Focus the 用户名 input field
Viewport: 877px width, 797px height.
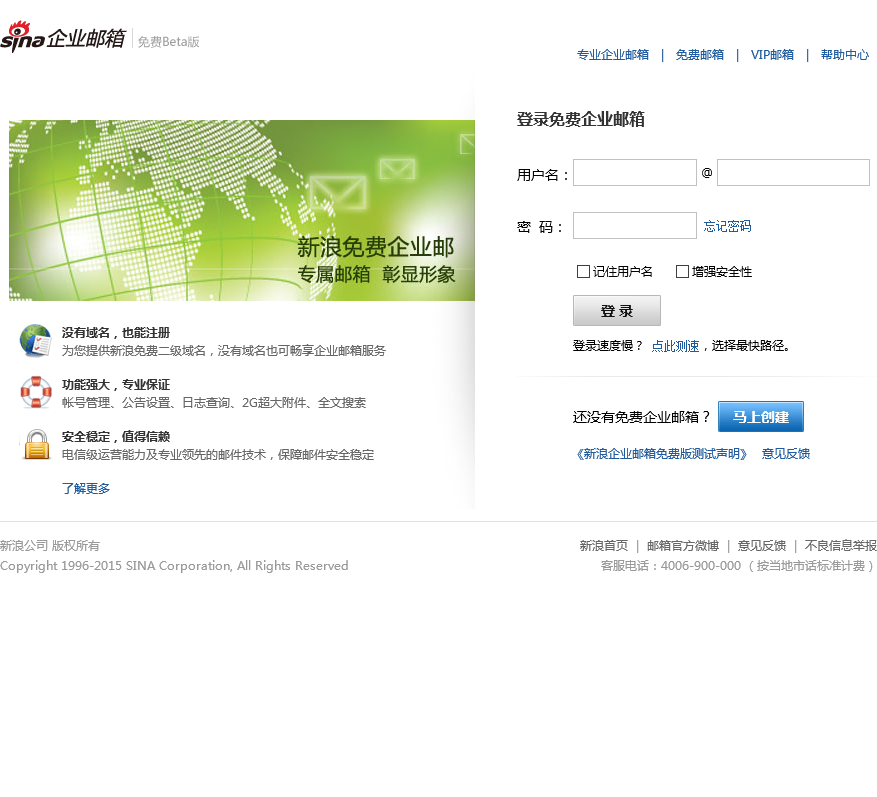coord(635,172)
